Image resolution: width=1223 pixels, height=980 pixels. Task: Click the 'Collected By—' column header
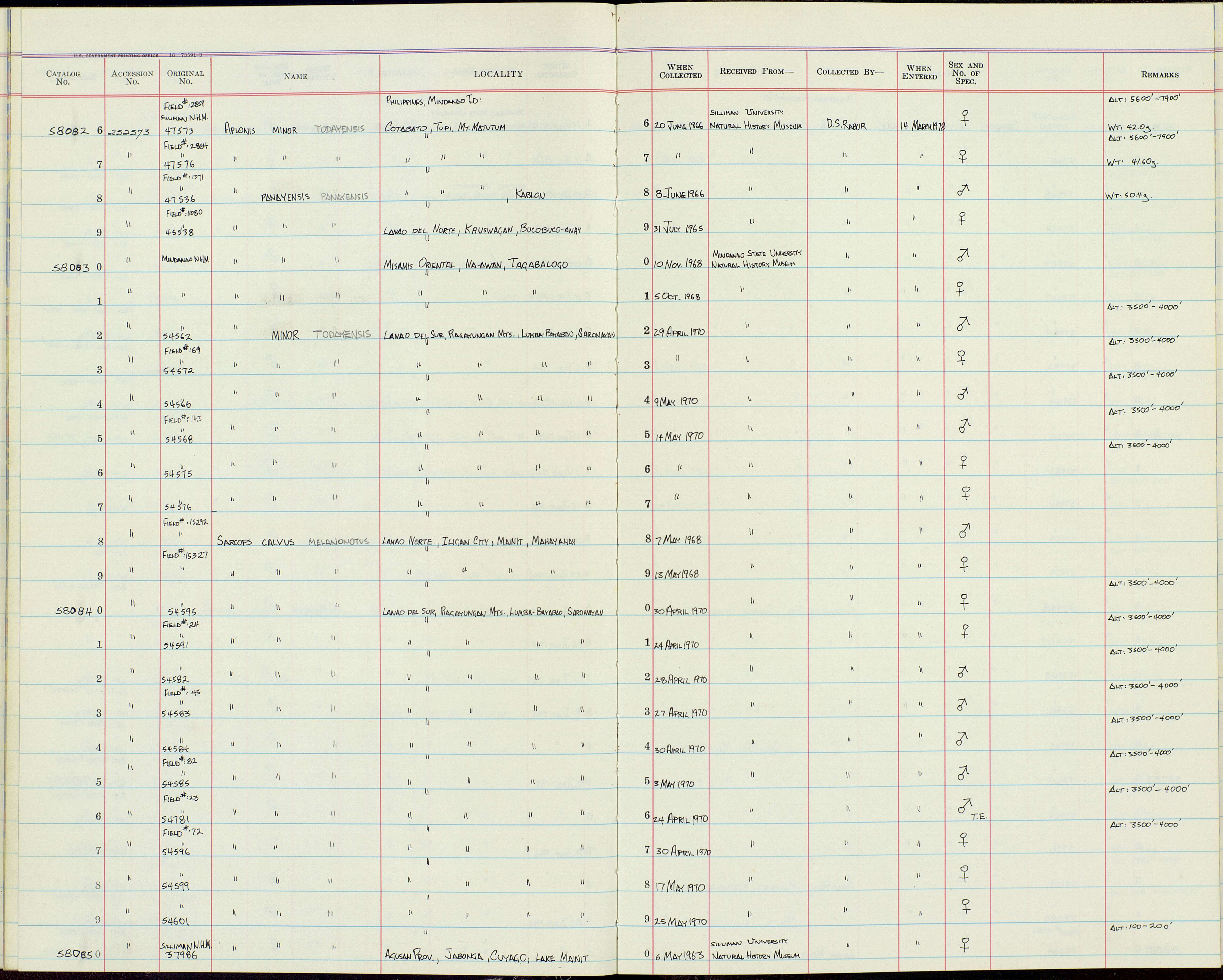point(850,72)
